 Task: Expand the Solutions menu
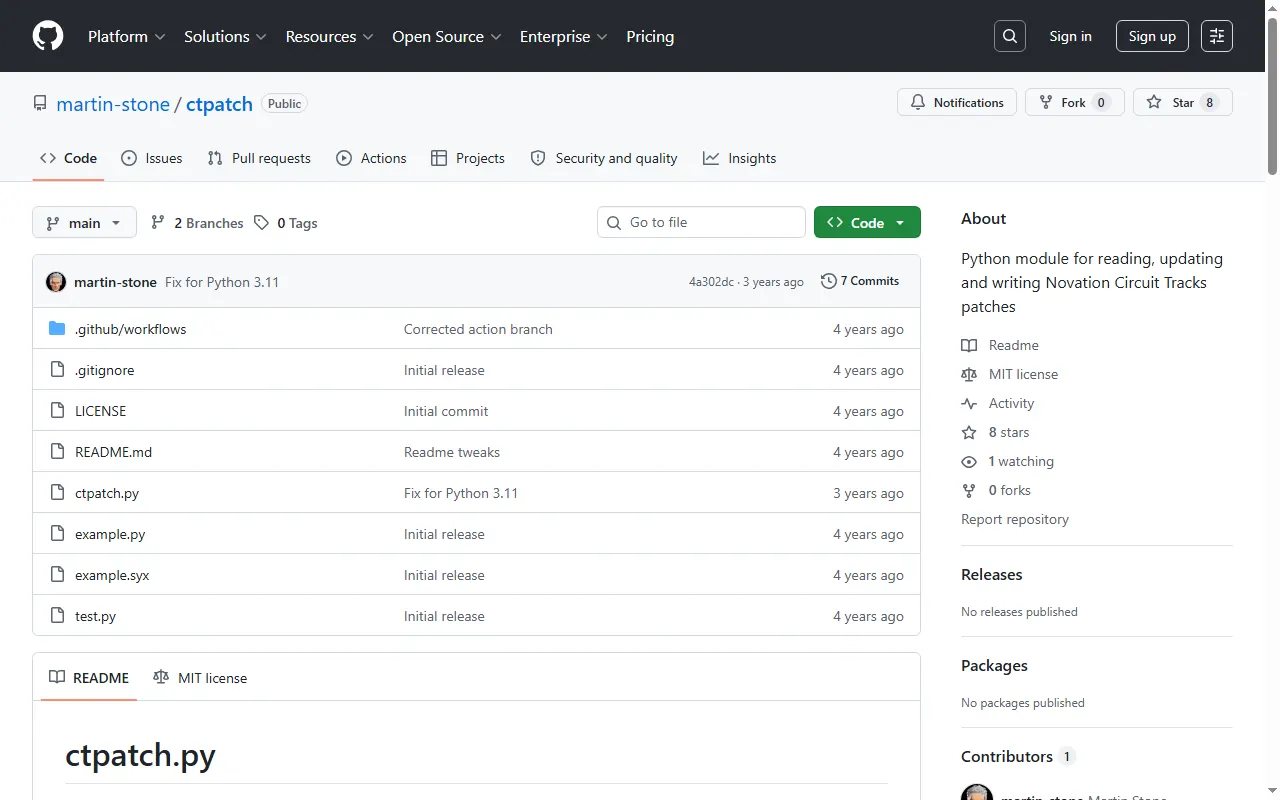[x=225, y=36]
